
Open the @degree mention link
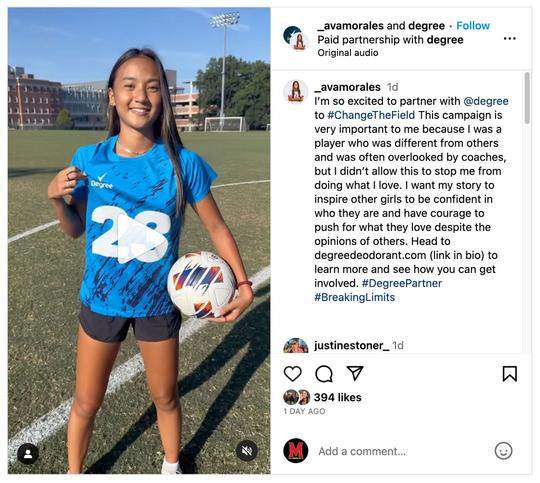(486, 101)
